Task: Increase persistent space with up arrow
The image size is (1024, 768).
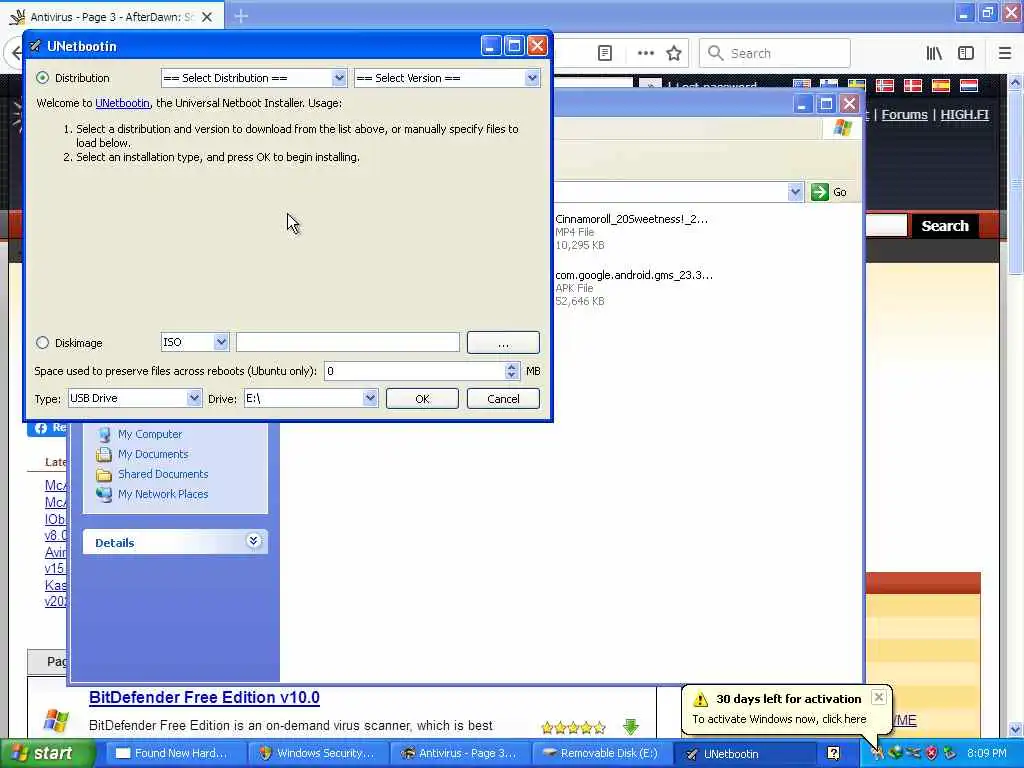Action: point(511,366)
